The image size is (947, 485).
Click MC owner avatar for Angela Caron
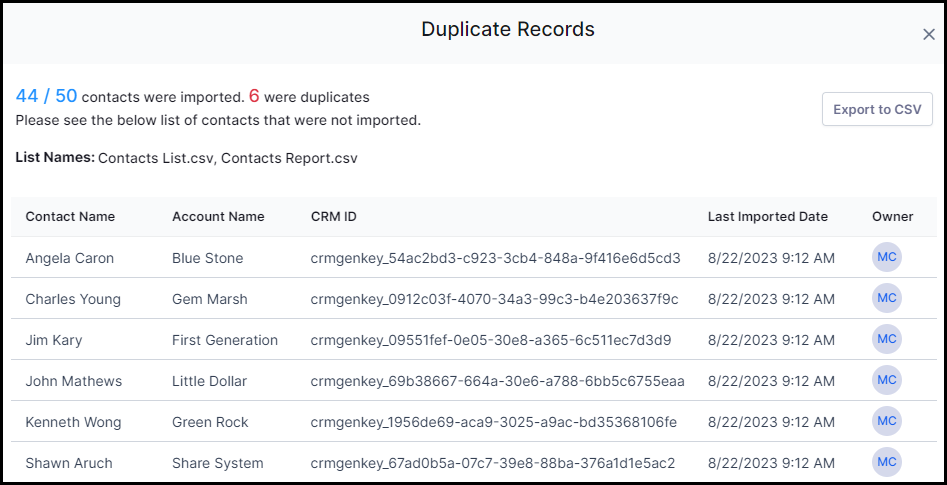coord(887,257)
